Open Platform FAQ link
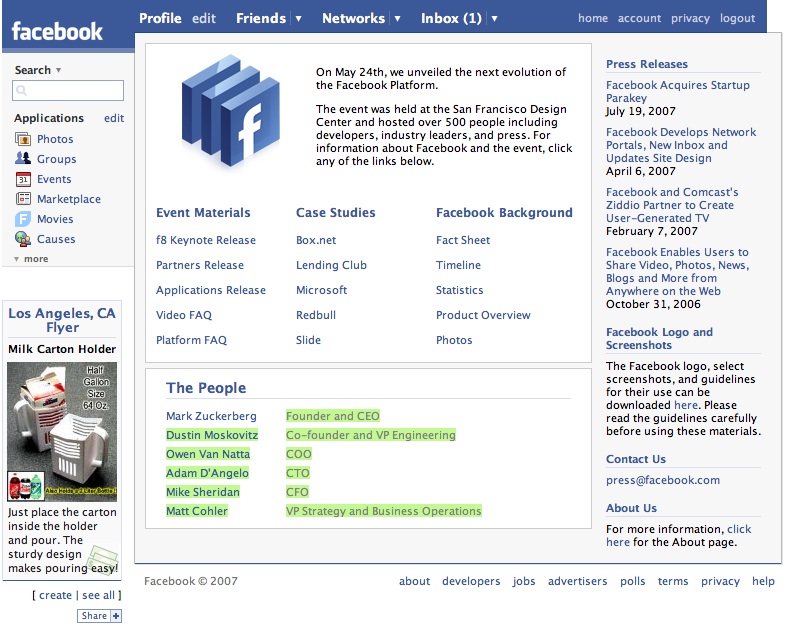The width and height of the screenshot is (794, 637). tap(191, 340)
